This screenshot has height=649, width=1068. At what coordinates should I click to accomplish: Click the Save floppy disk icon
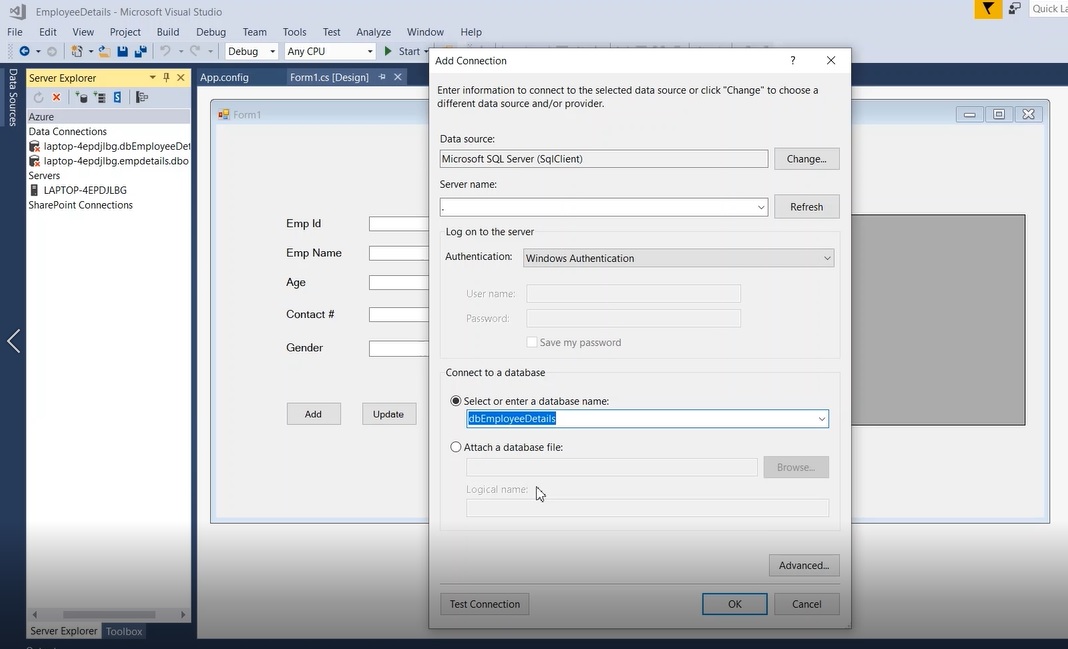tap(123, 51)
